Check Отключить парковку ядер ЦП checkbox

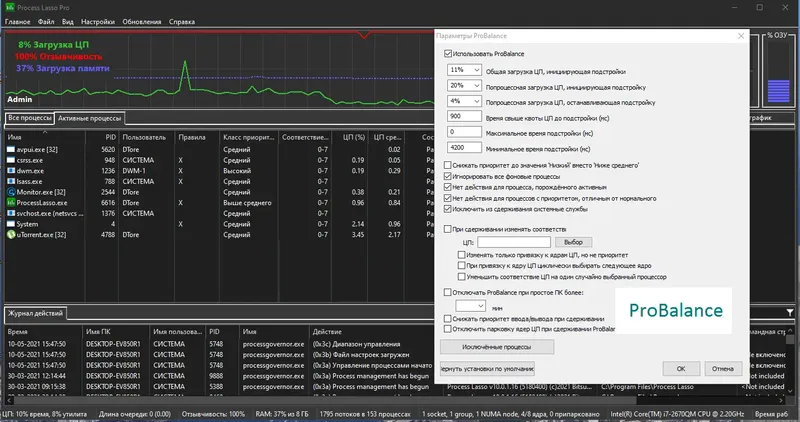point(447,329)
